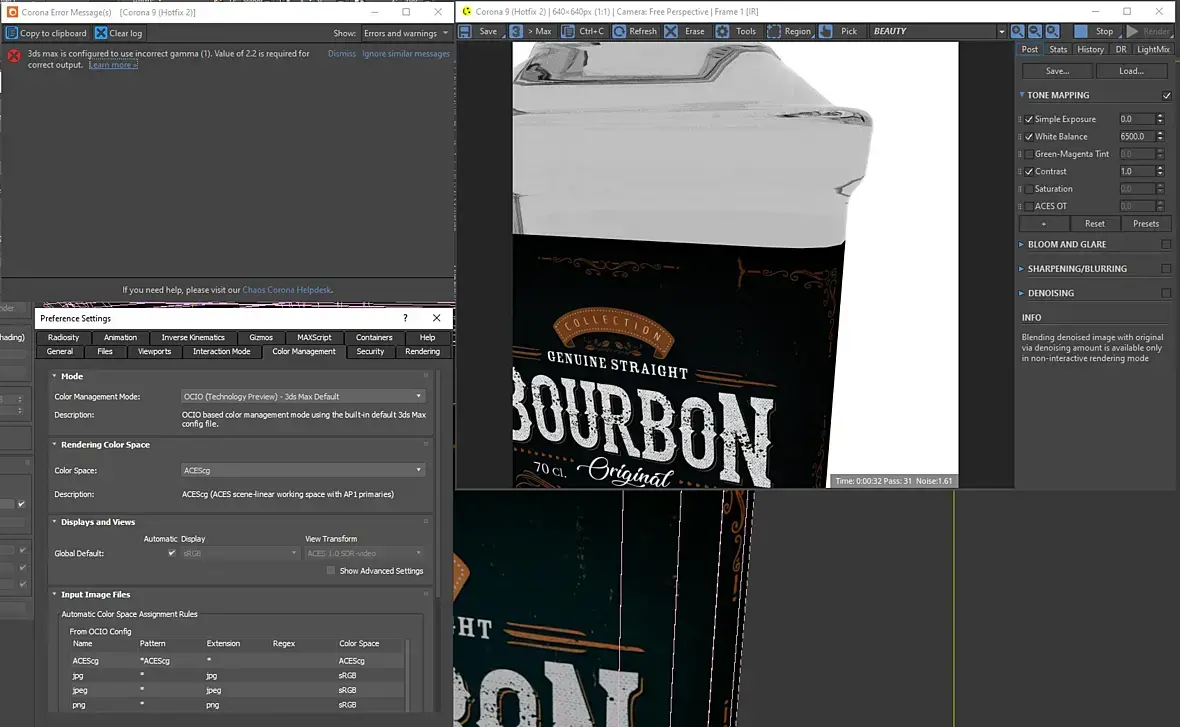Enable the Saturation checkbox
This screenshot has width=1180, height=727.
tap(1029, 189)
